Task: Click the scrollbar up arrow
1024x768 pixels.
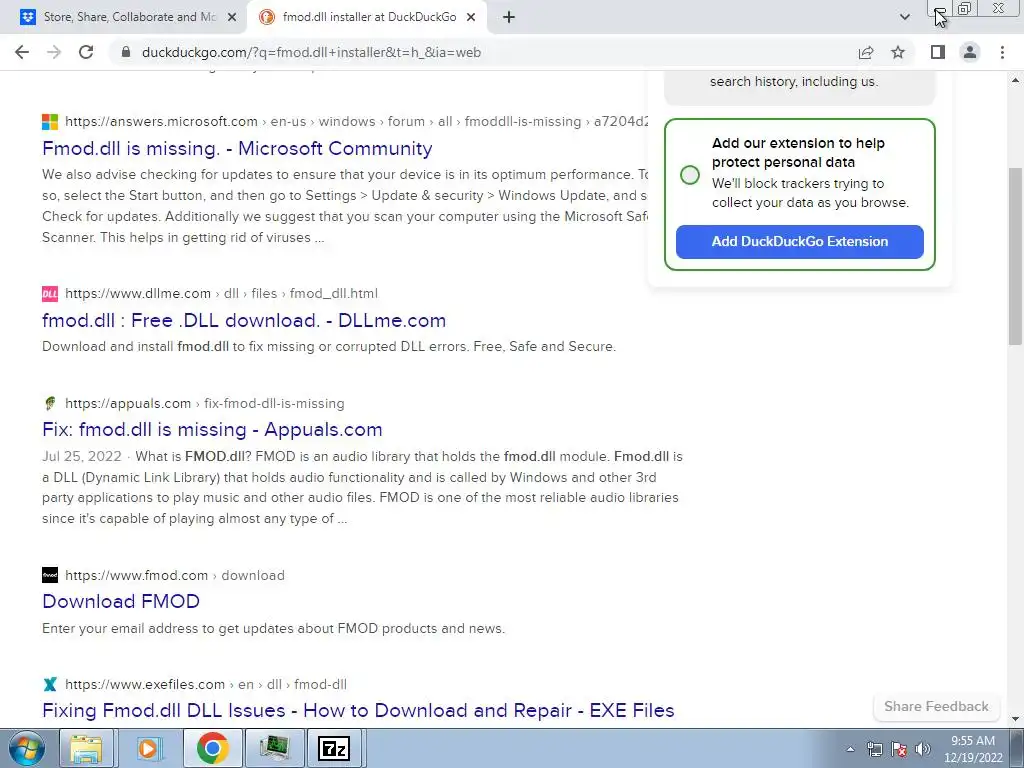Action: 1015,80
